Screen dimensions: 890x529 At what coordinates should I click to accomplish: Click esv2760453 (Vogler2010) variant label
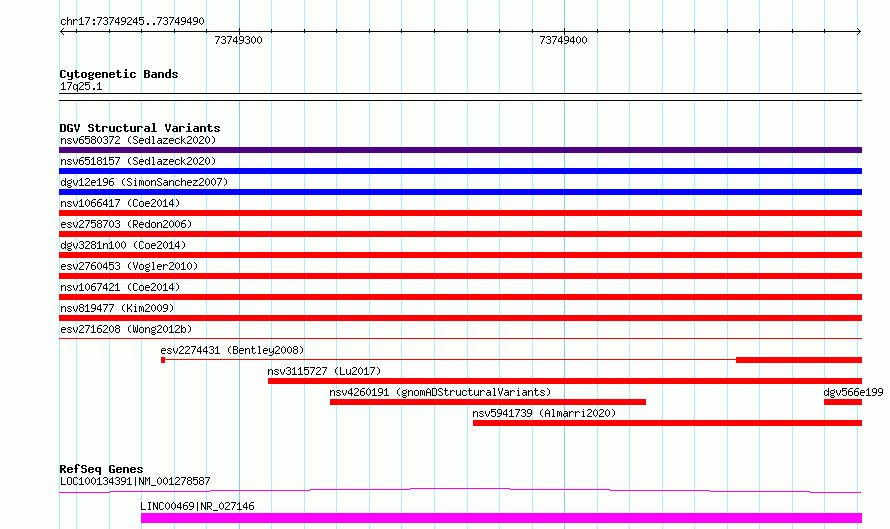(x=129, y=266)
